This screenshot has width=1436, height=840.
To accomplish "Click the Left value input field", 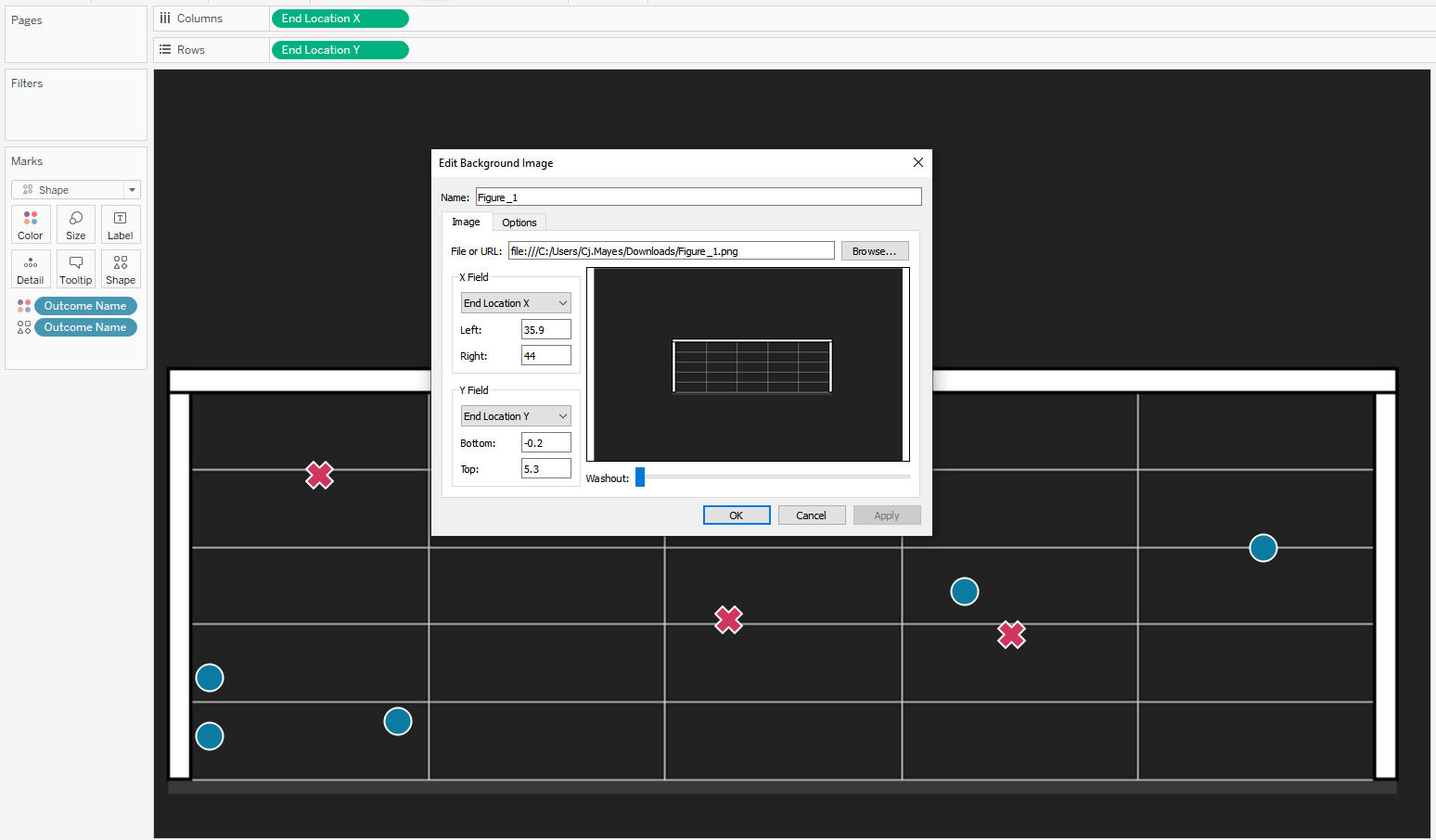I will coord(545,330).
